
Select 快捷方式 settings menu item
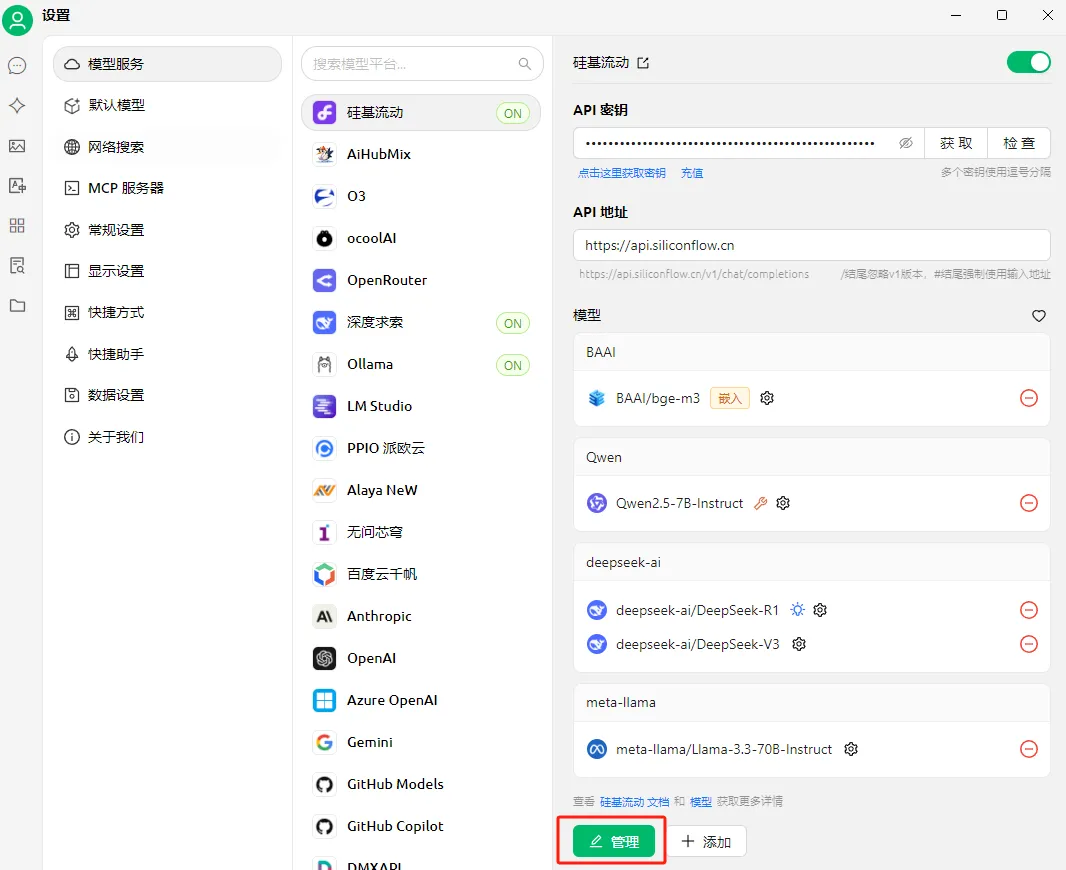coord(167,313)
